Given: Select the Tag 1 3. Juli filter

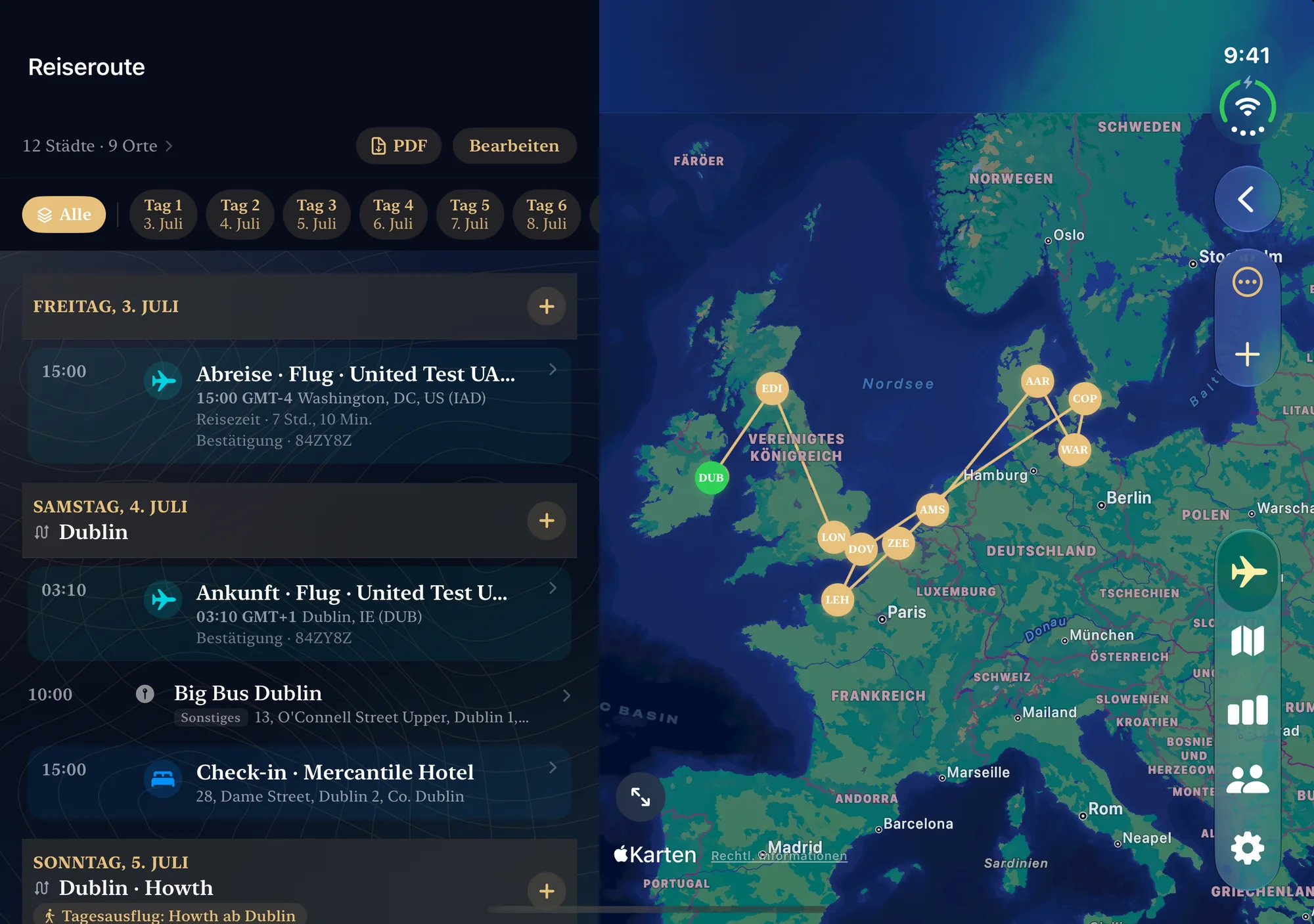Looking at the screenshot, I should [x=163, y=214].
